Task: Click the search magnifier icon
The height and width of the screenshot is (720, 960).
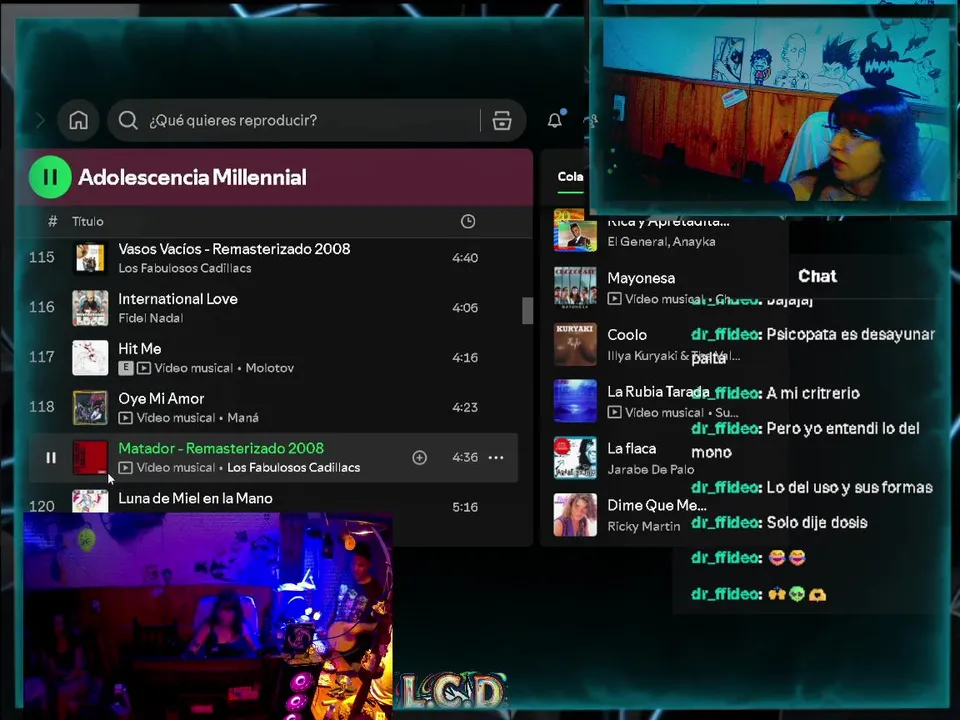Action: click(x=128, y=120)
